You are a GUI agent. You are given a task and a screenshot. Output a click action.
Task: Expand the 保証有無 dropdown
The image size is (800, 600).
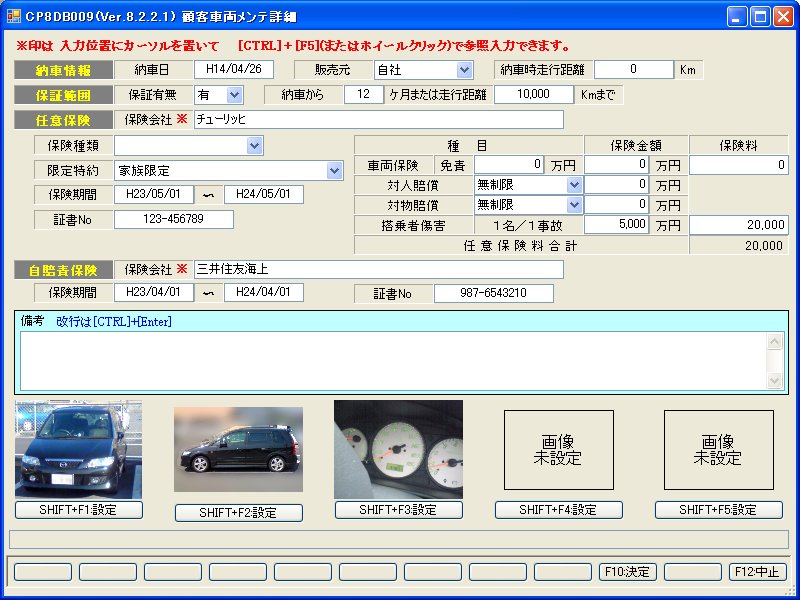(235, 95)
